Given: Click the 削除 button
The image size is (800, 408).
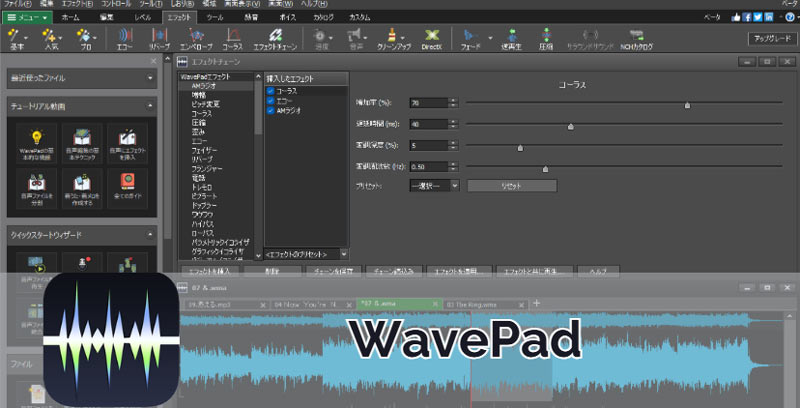Looking at the screenshot, I should (272, 271).
